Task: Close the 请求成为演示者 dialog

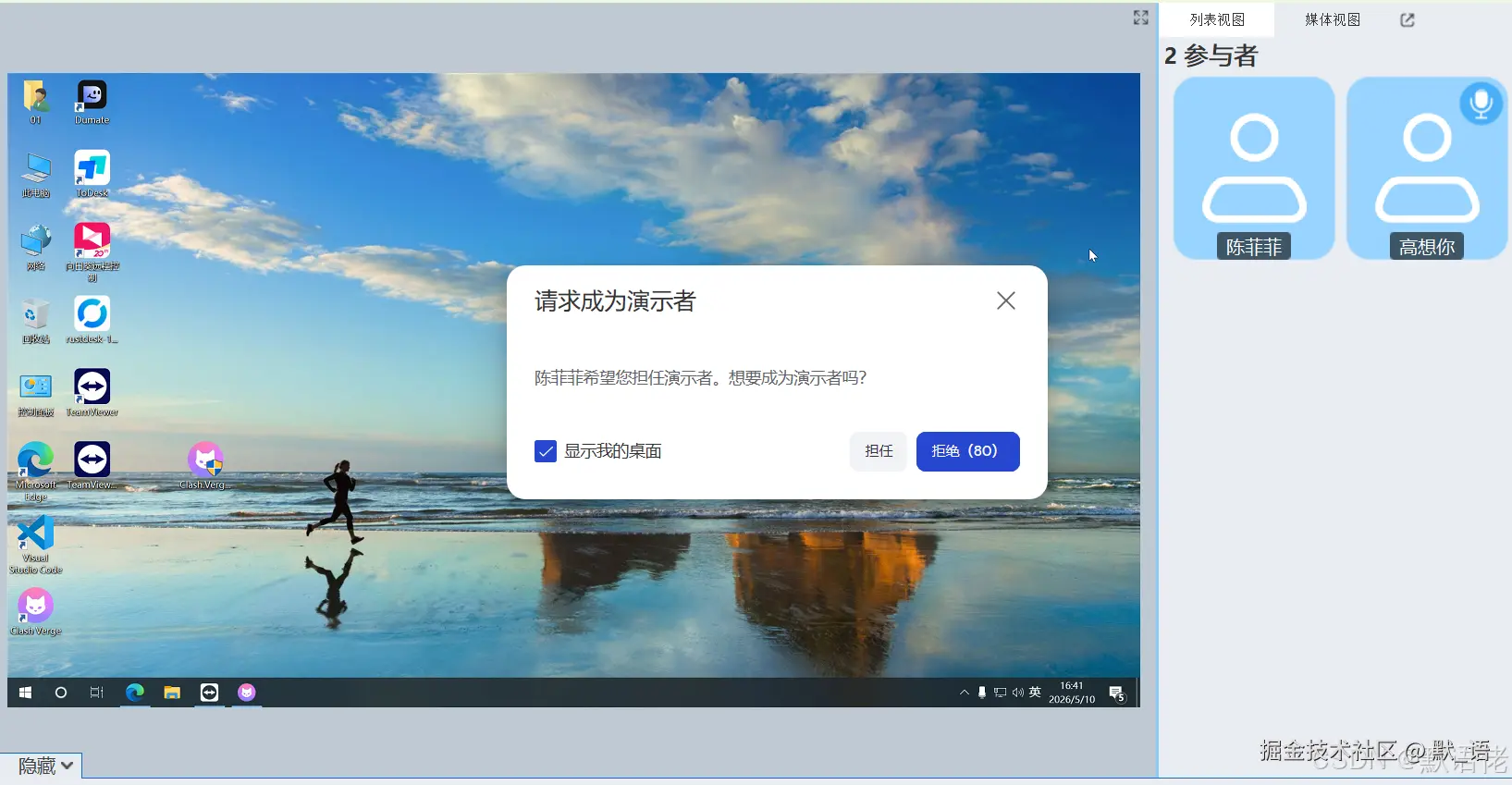Action: point(1006,301)
